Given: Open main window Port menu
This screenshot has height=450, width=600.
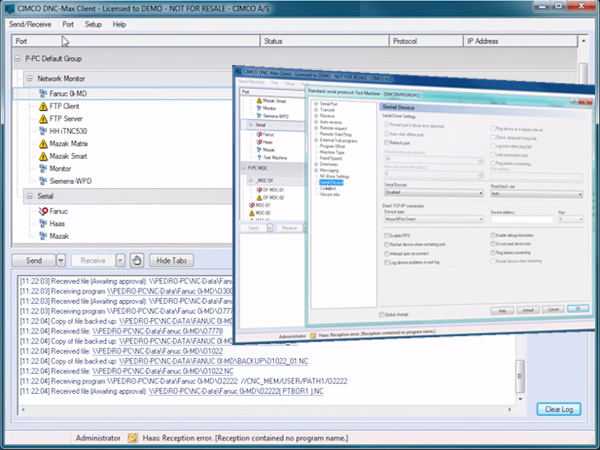Looking at the screenshot, I should pyautogui.click(x=68, y=24).
